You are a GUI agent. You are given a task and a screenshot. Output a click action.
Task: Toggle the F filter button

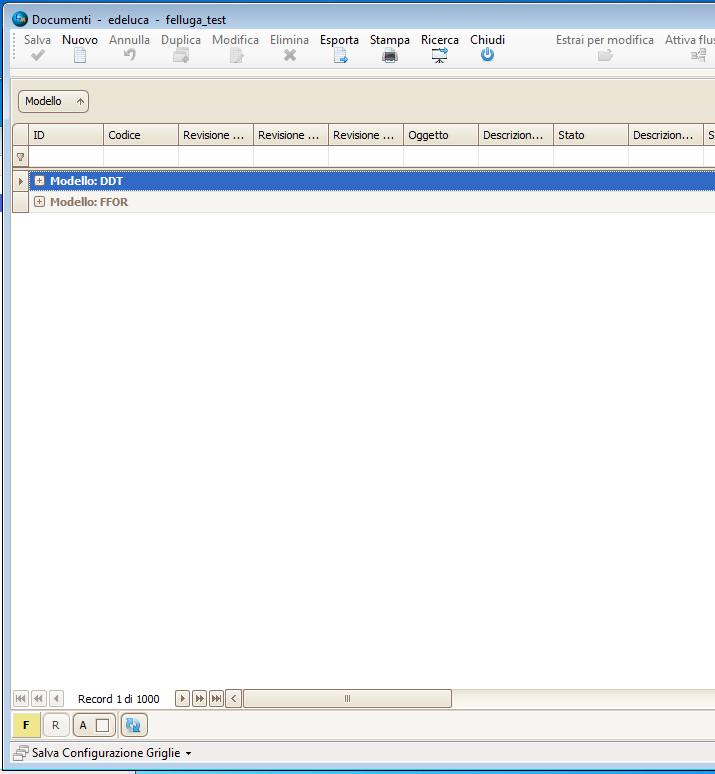[26, 725]
